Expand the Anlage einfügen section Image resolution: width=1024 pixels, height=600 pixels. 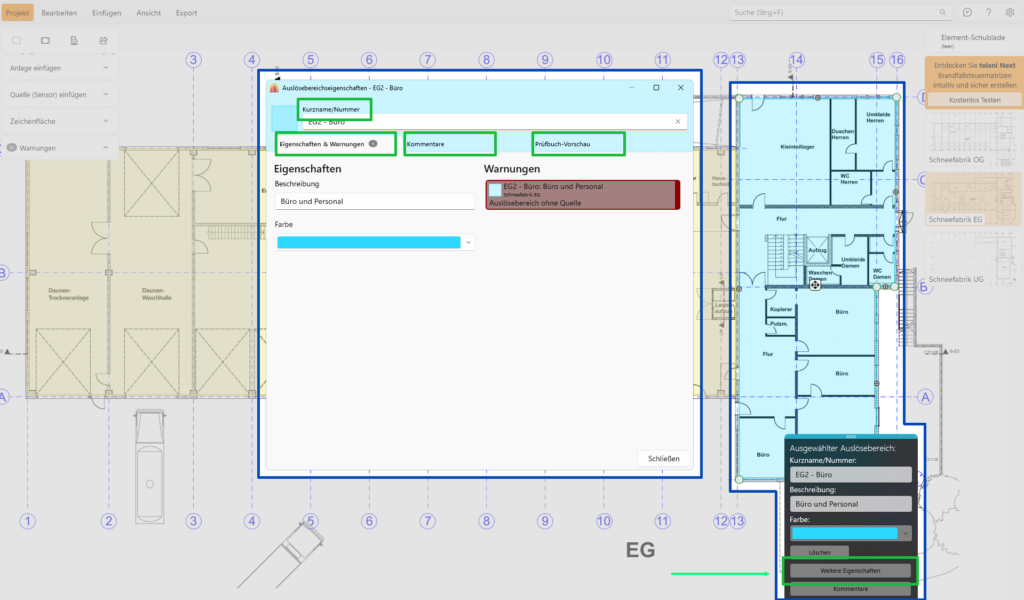106,68
